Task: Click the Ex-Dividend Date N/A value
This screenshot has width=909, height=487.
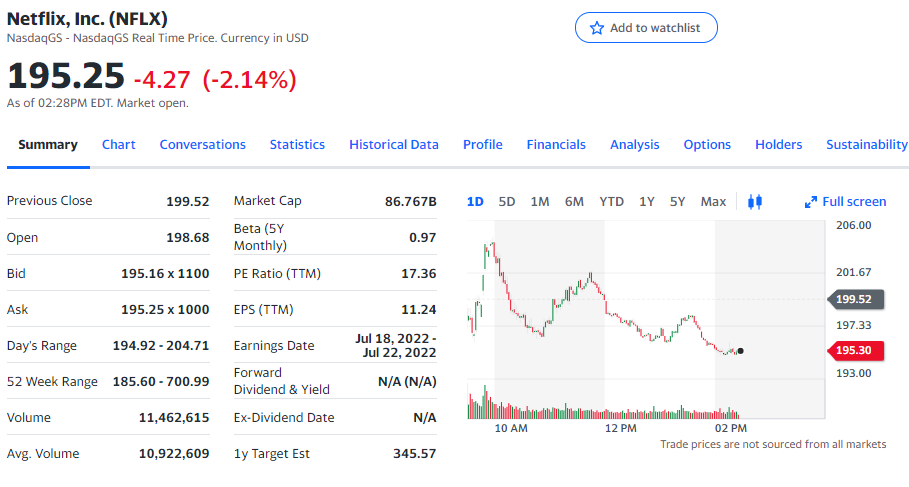Action: click(425, 417)
